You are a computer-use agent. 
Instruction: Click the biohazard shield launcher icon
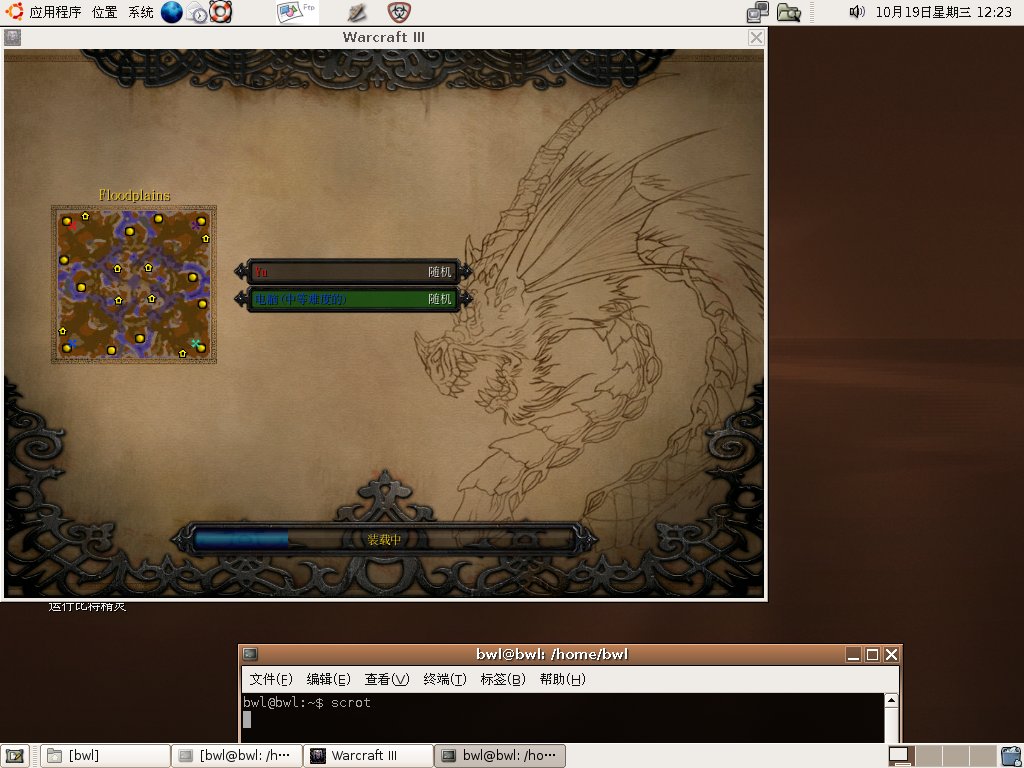tap(398, 12)
